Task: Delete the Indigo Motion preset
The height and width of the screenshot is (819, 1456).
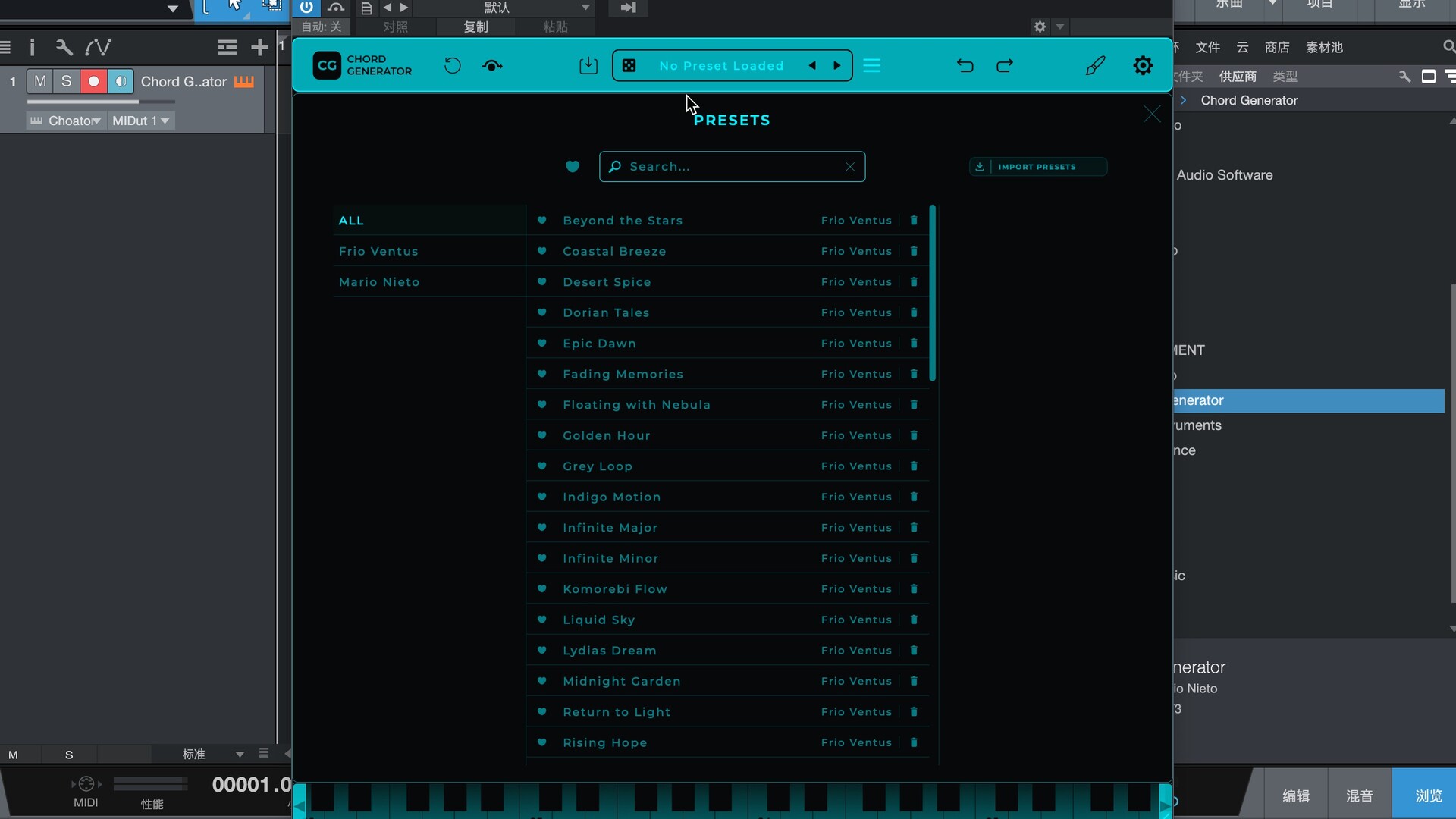Action: [914, 497]
